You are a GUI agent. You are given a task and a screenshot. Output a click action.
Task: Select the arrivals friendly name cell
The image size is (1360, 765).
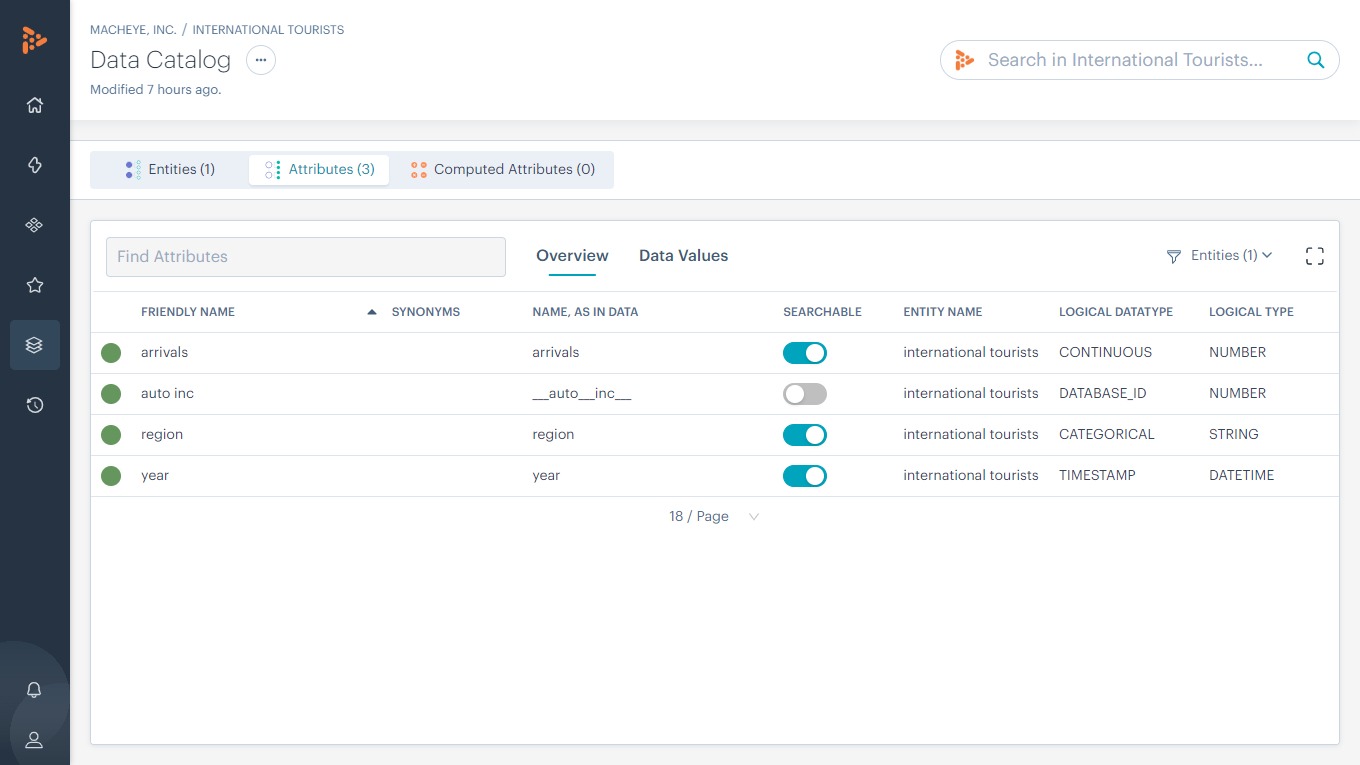pyautogui.click(x=164, y=353)
